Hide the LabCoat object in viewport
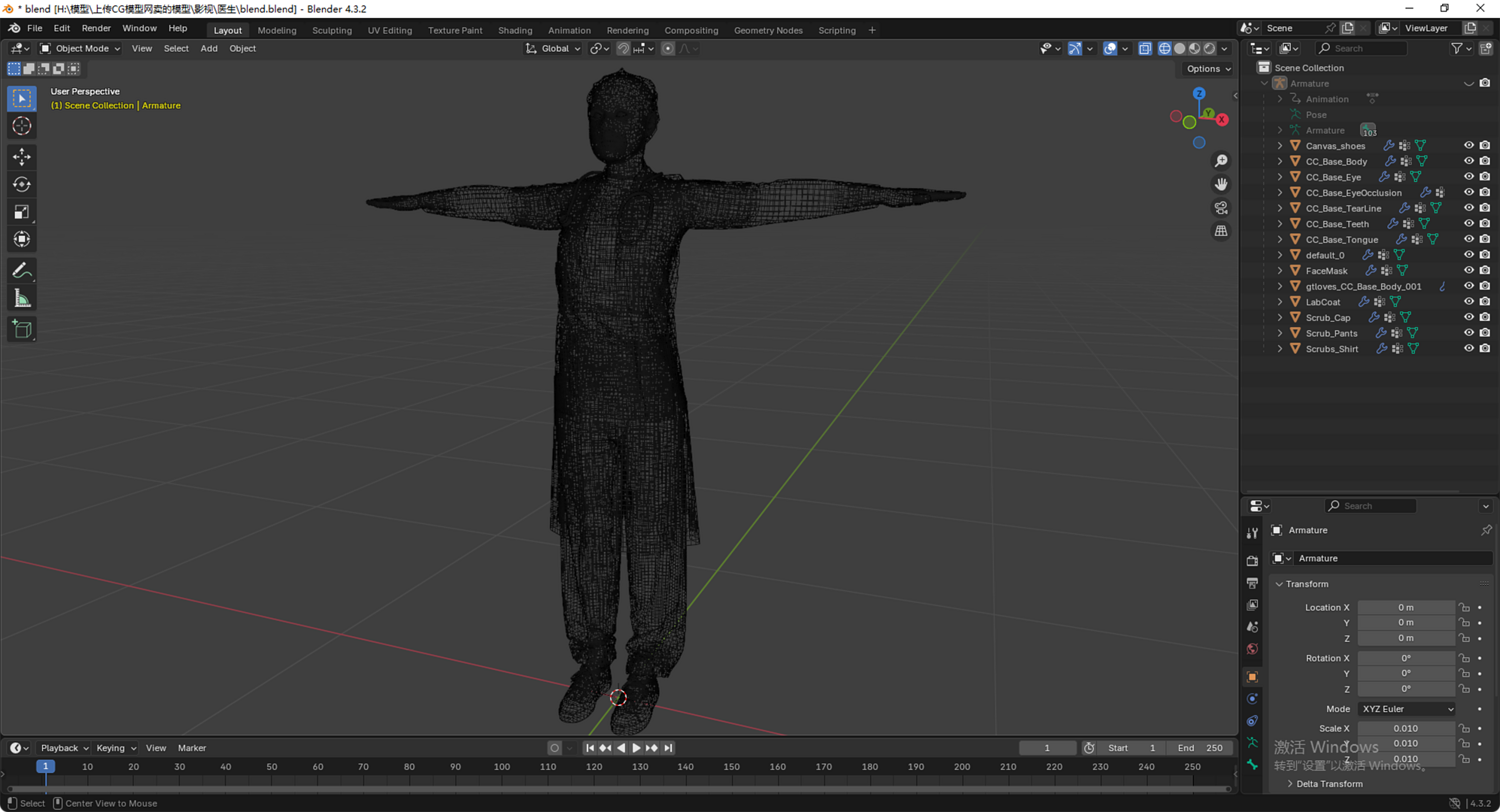 pyautogui.click(x=1469, y=302)
